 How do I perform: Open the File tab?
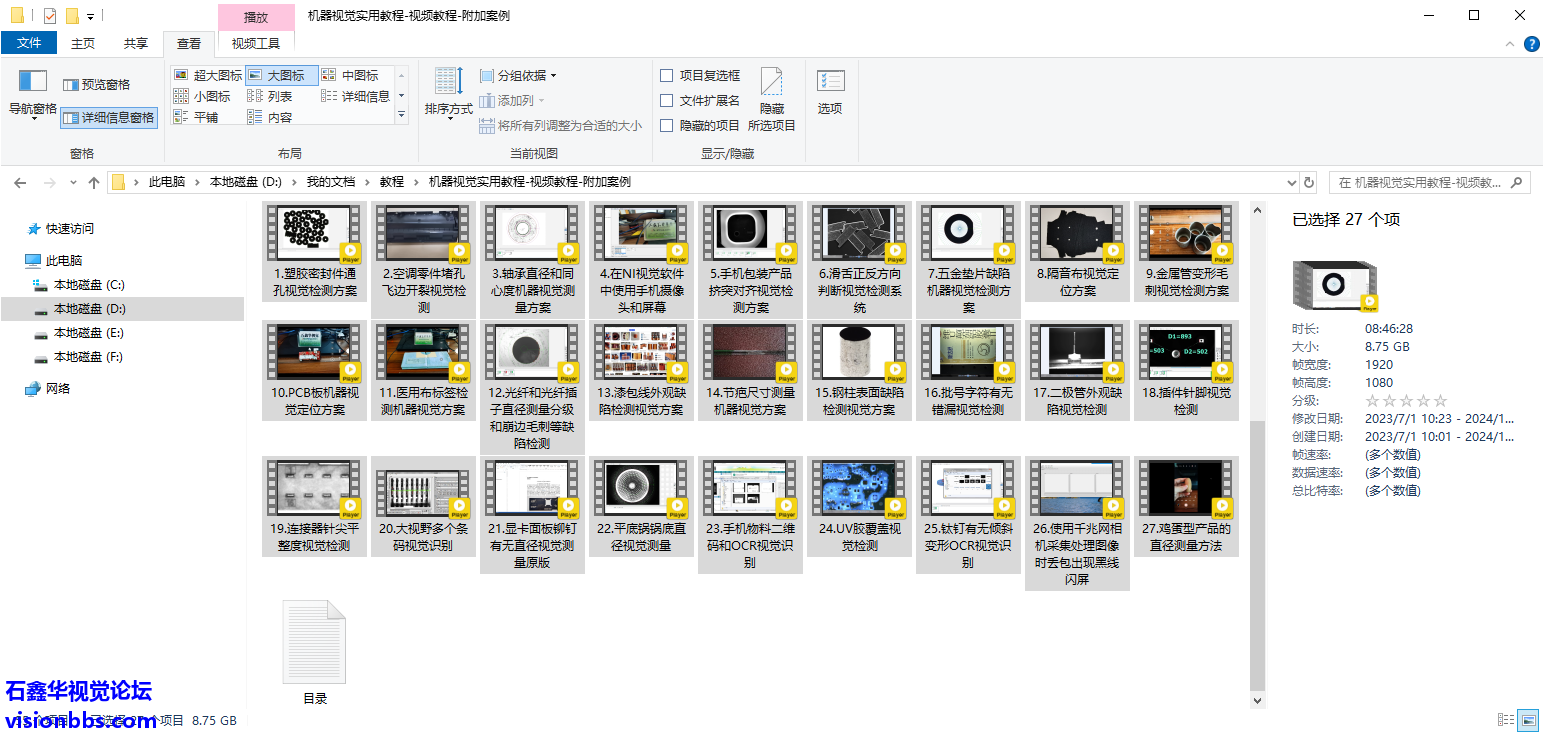pos(29,43)
